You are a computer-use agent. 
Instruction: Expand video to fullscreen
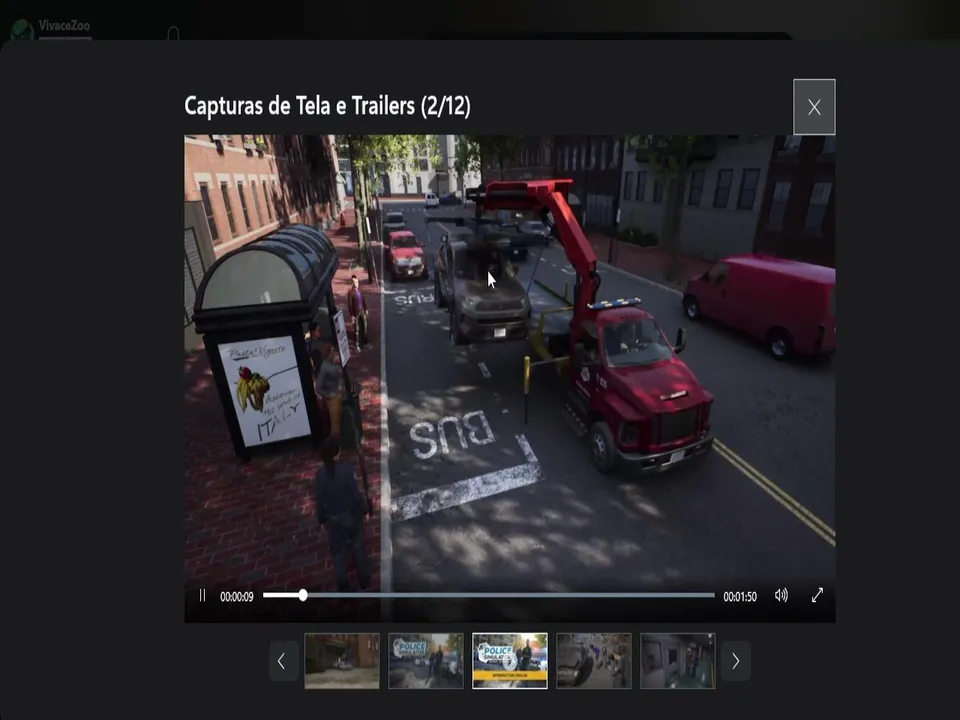click(817, 596)
